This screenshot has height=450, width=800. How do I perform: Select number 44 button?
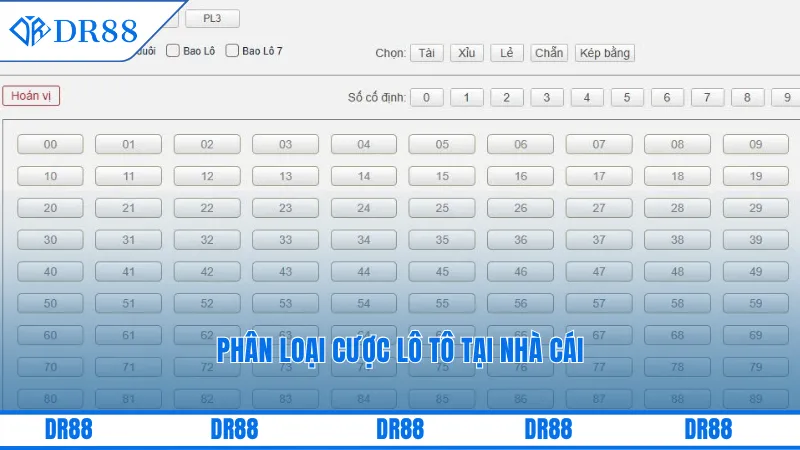pos(364,271)
